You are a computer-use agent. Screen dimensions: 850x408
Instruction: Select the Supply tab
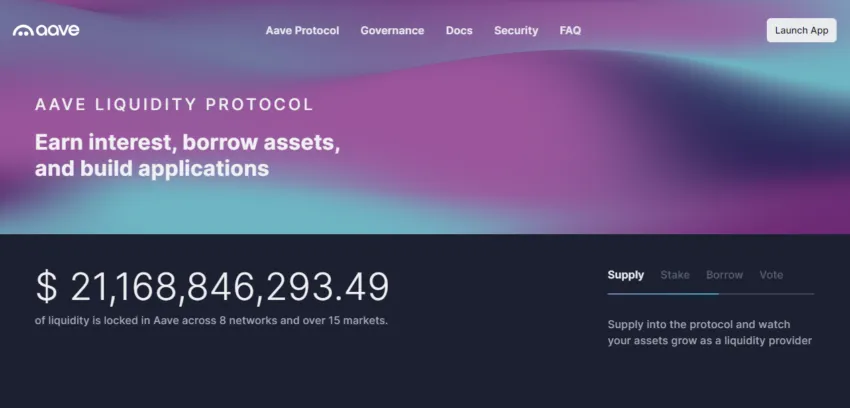626,275
